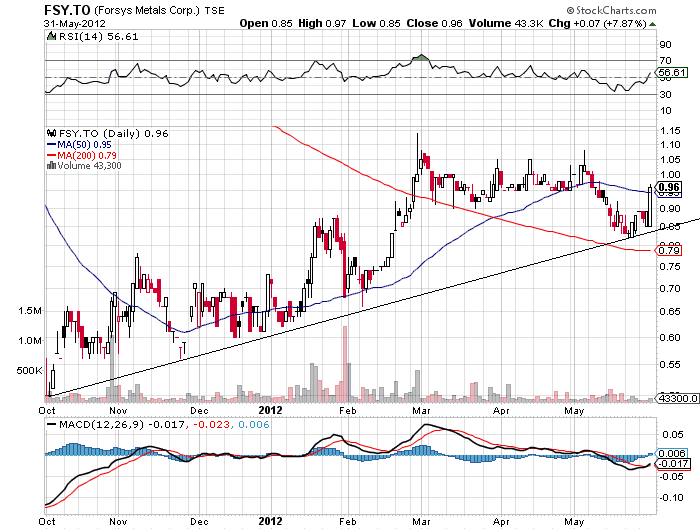Click the RSI 70 overbought level label
The image size is (700, 530).
[665, 60]
